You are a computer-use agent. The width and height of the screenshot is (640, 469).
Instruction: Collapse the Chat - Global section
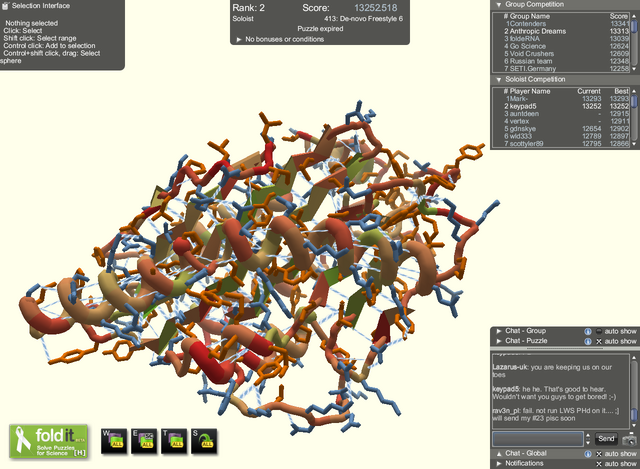tap(499, 453)
